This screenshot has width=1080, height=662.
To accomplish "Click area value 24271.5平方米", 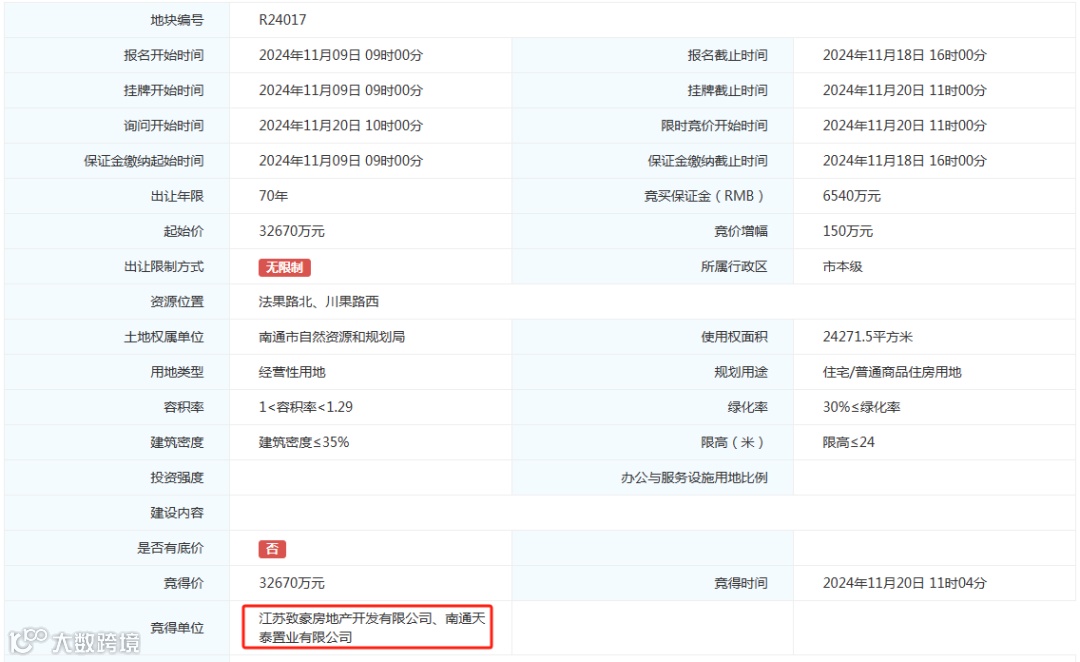I will (x=867, y=337).
